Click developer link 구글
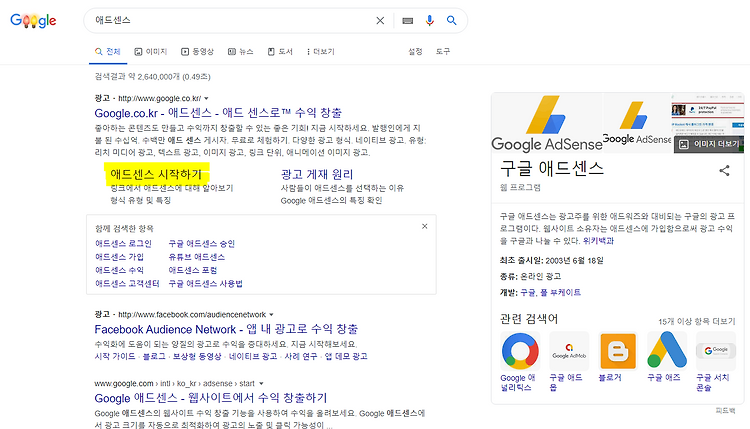This screenshot has height=429, width=750. point(528,293)
